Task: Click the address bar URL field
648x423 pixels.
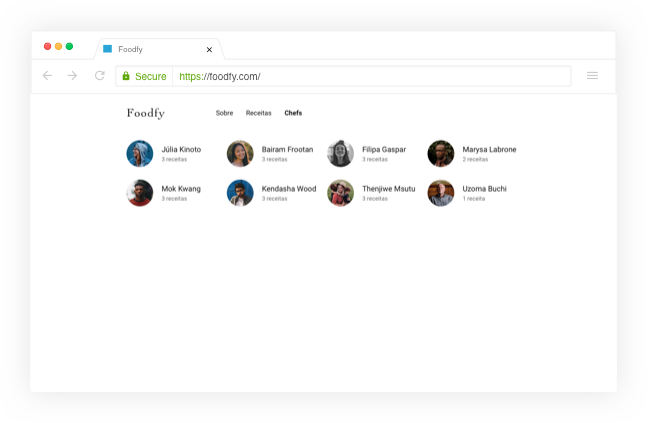Action: (x=370, y=76)
